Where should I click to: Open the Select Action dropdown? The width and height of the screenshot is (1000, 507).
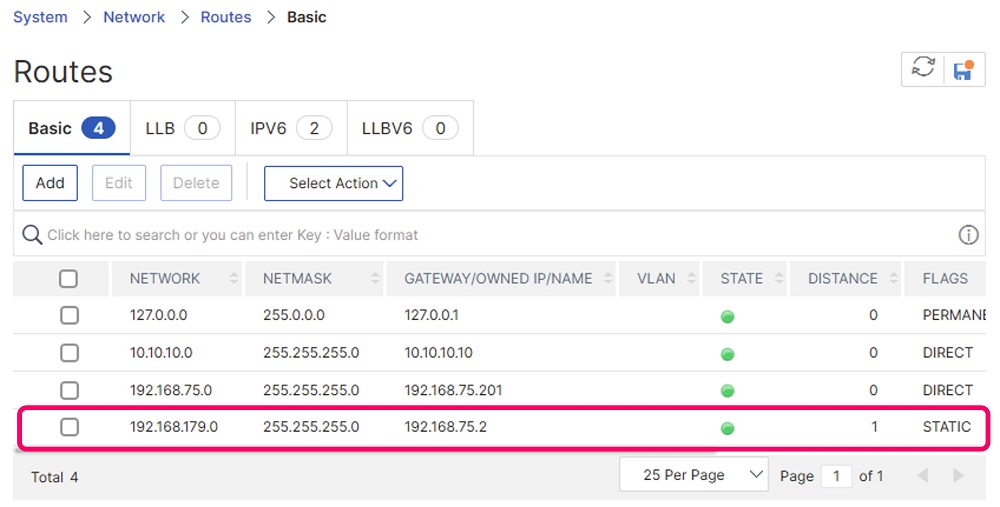point(334,183)
